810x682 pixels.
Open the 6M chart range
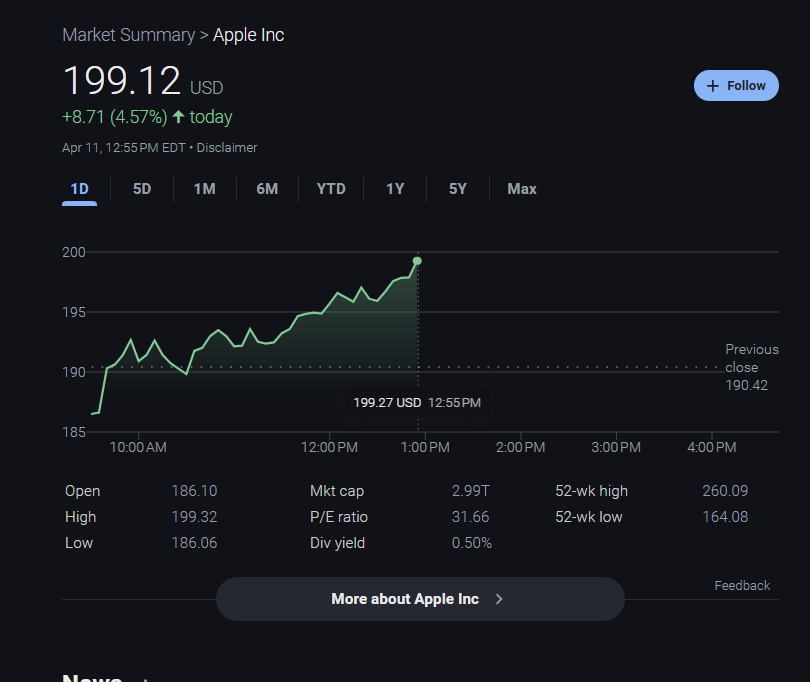coord(267,189)
